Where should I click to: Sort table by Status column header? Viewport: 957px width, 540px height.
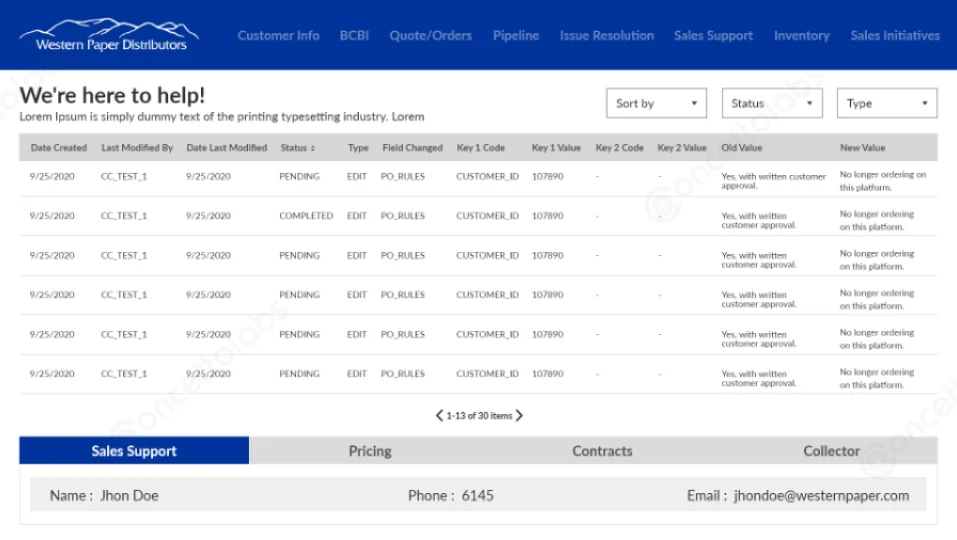pyautogui.click(x=297, y=148)
